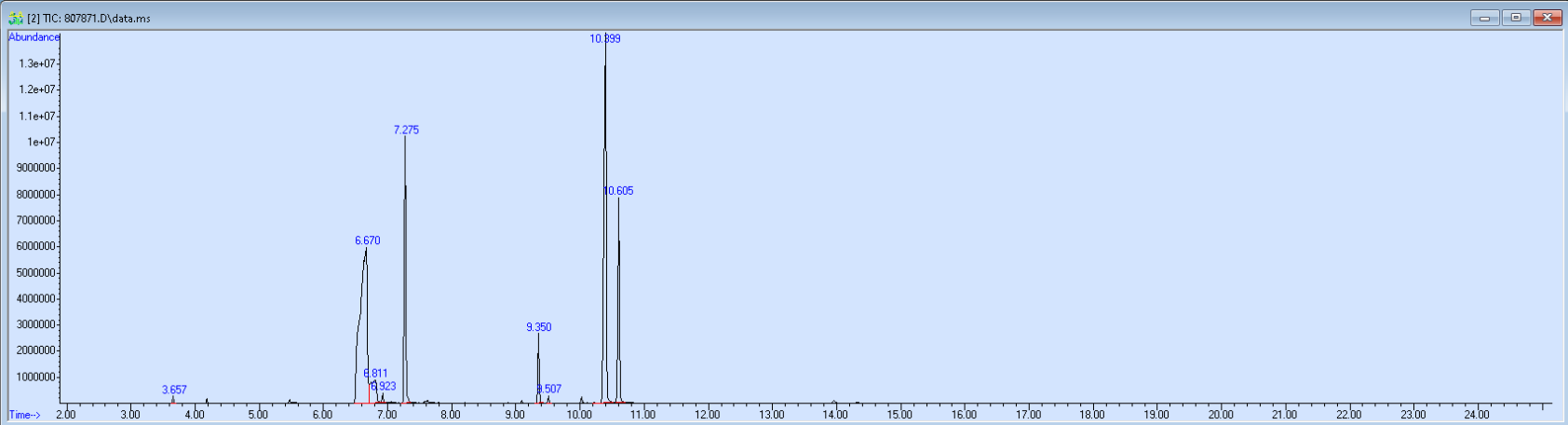Viewport: 1568px width, 425px height.
Task: Click the 5.00 time axis tick
Action: coord(259,415)
